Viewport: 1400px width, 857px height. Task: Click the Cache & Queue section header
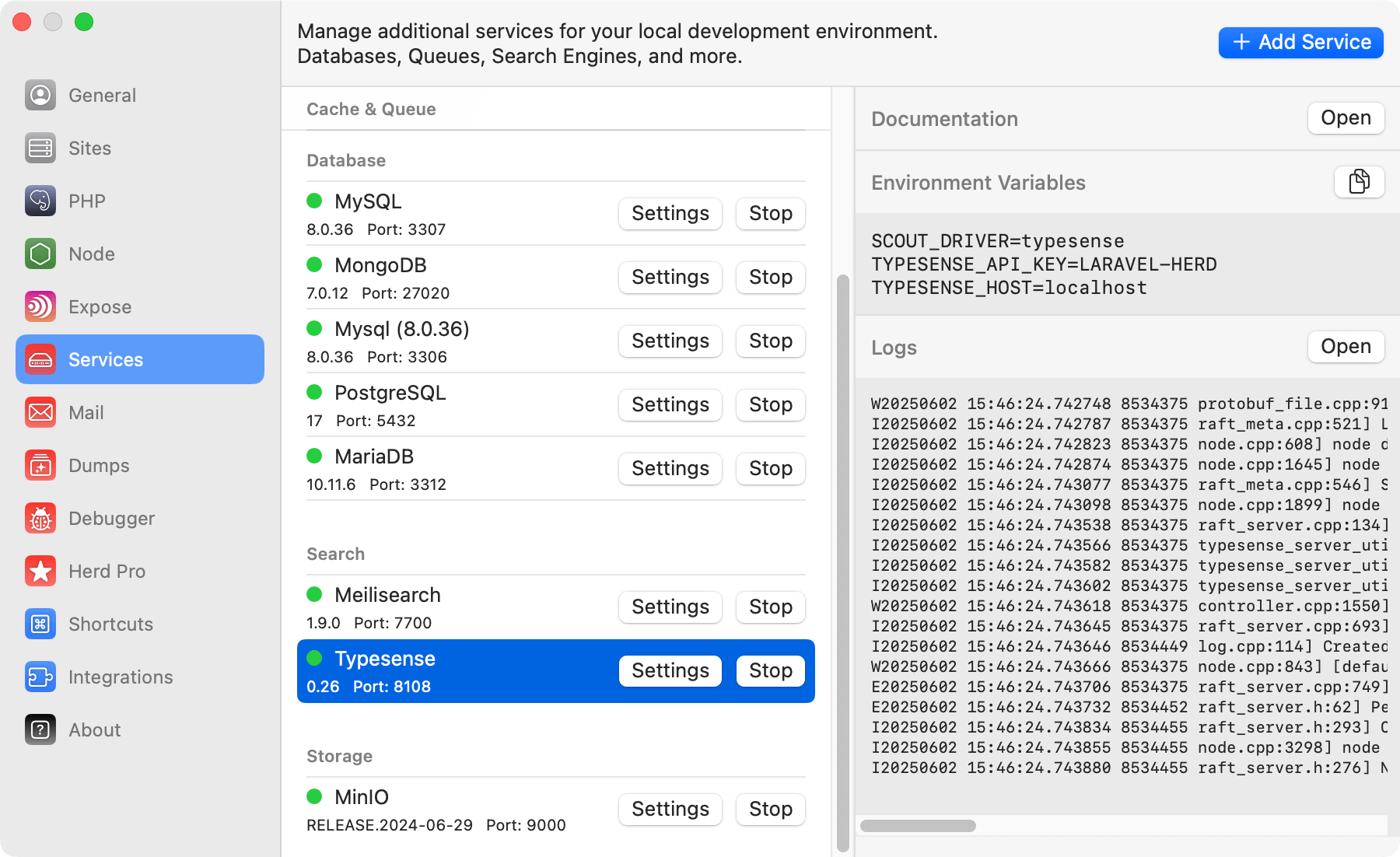(x=371, y=109)
